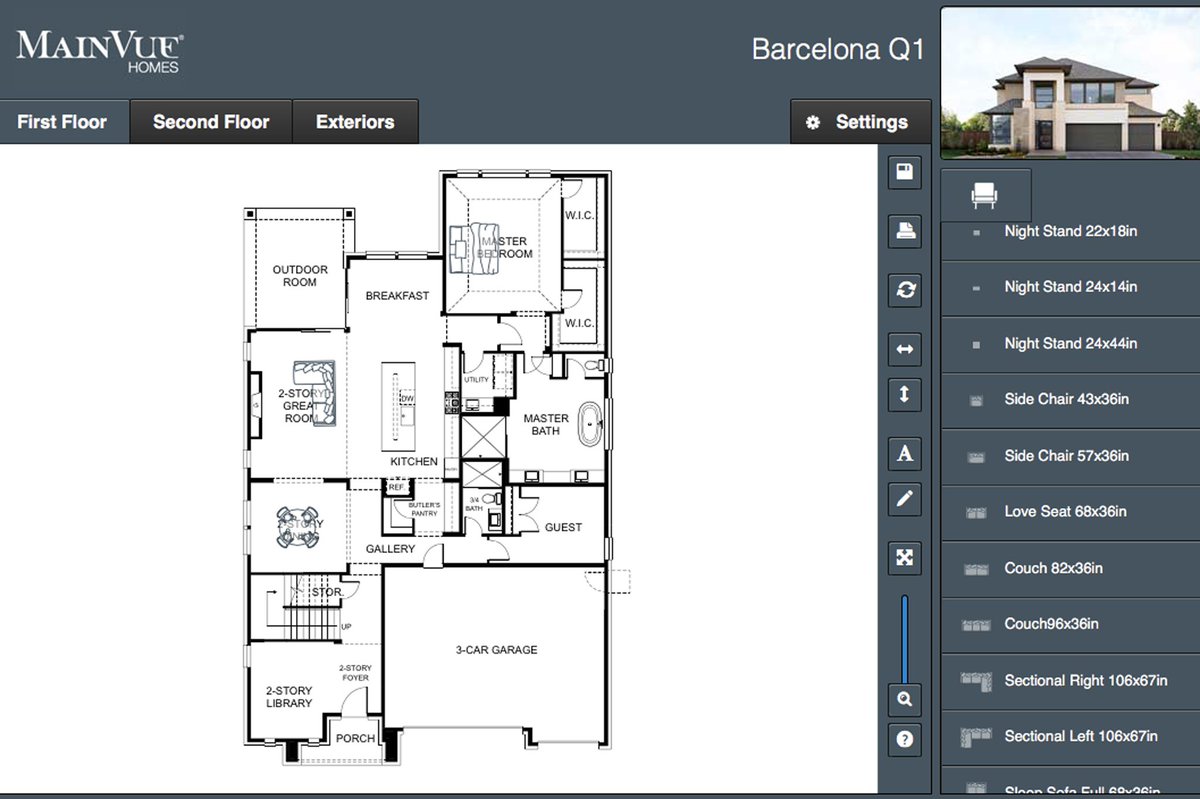Open the Exteriors tab

355,121
